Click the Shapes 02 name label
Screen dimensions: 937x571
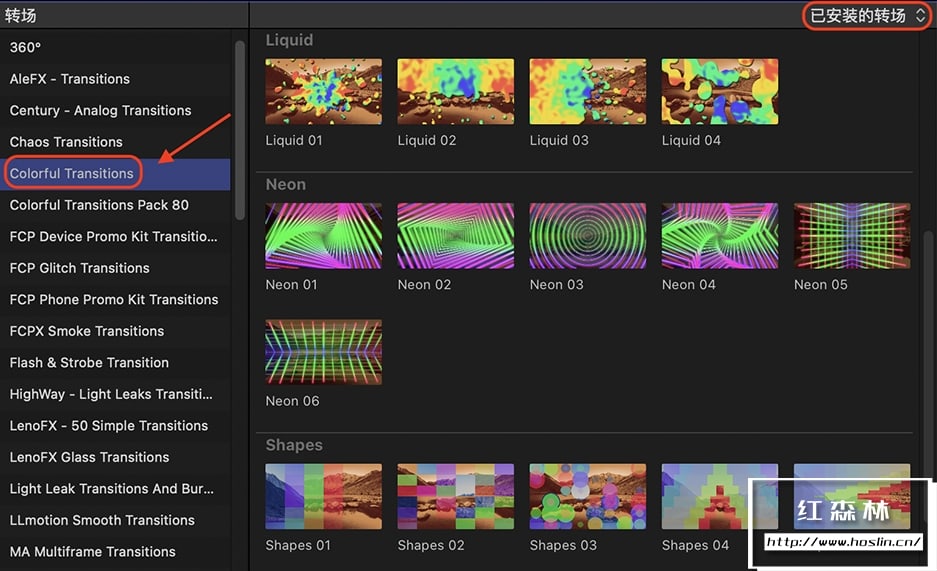point(431,545)
